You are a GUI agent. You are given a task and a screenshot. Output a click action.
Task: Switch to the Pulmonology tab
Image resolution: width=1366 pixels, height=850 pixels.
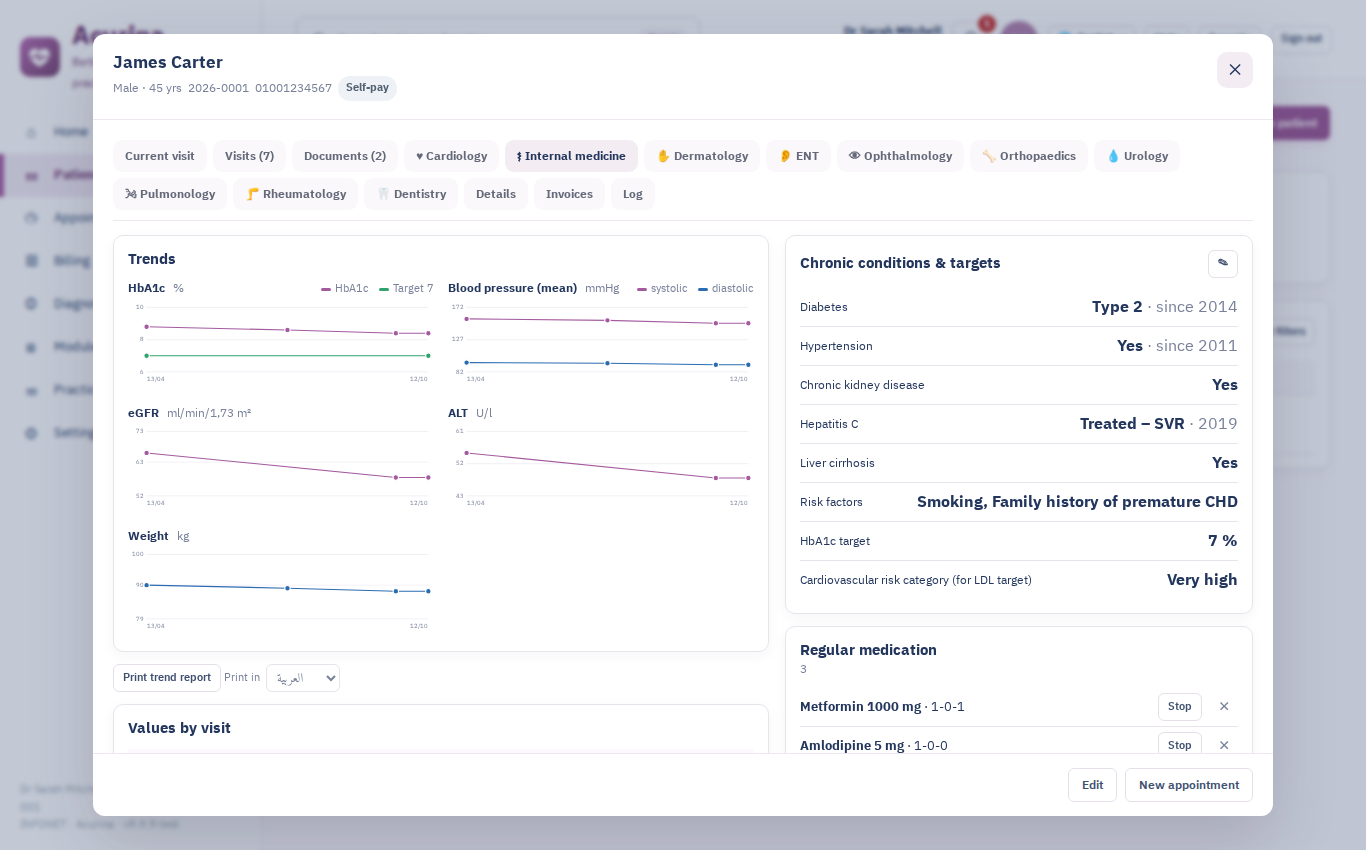coord(170,194)
